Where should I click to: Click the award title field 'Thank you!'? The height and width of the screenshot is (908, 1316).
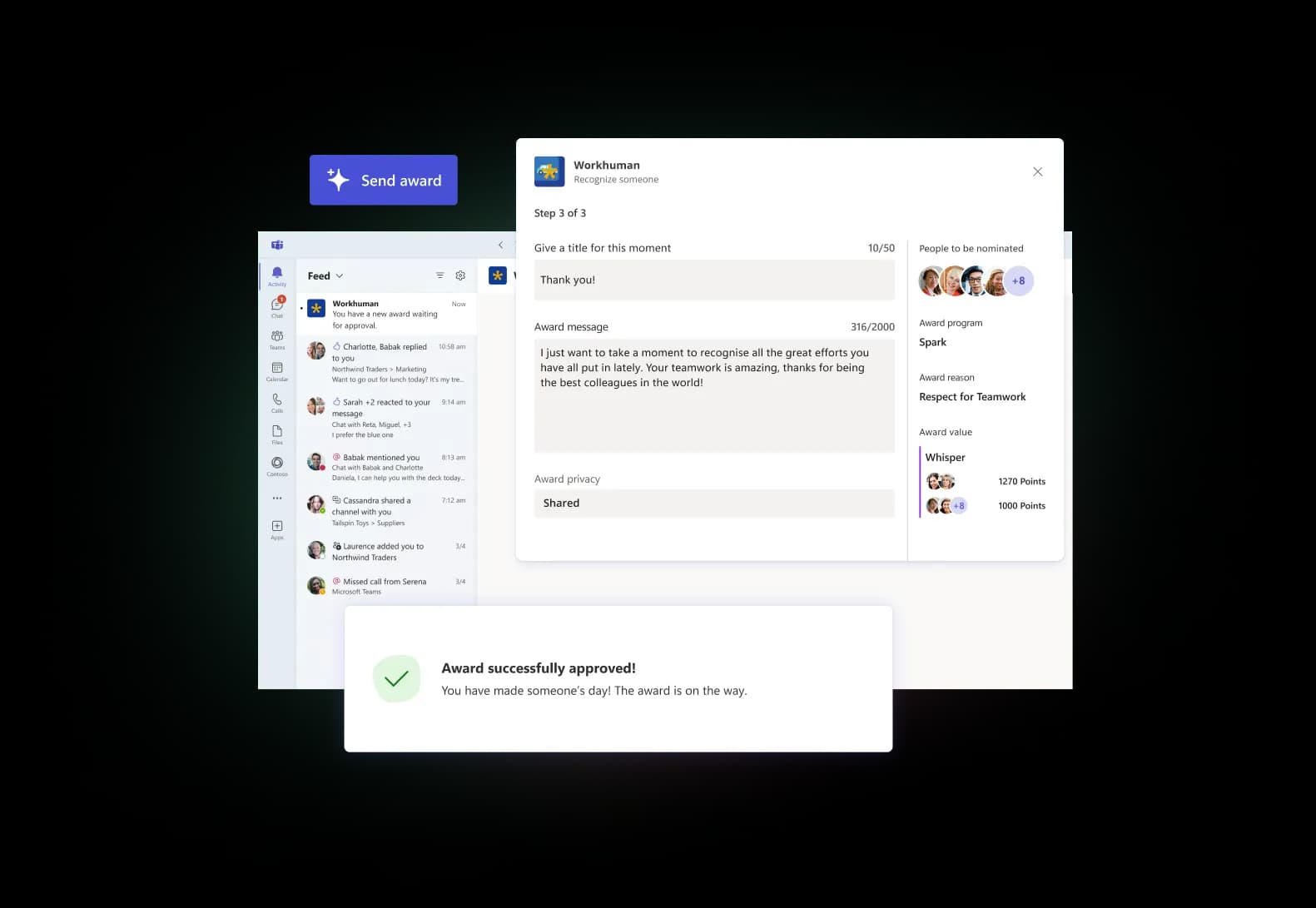click(x=714, y=280)
